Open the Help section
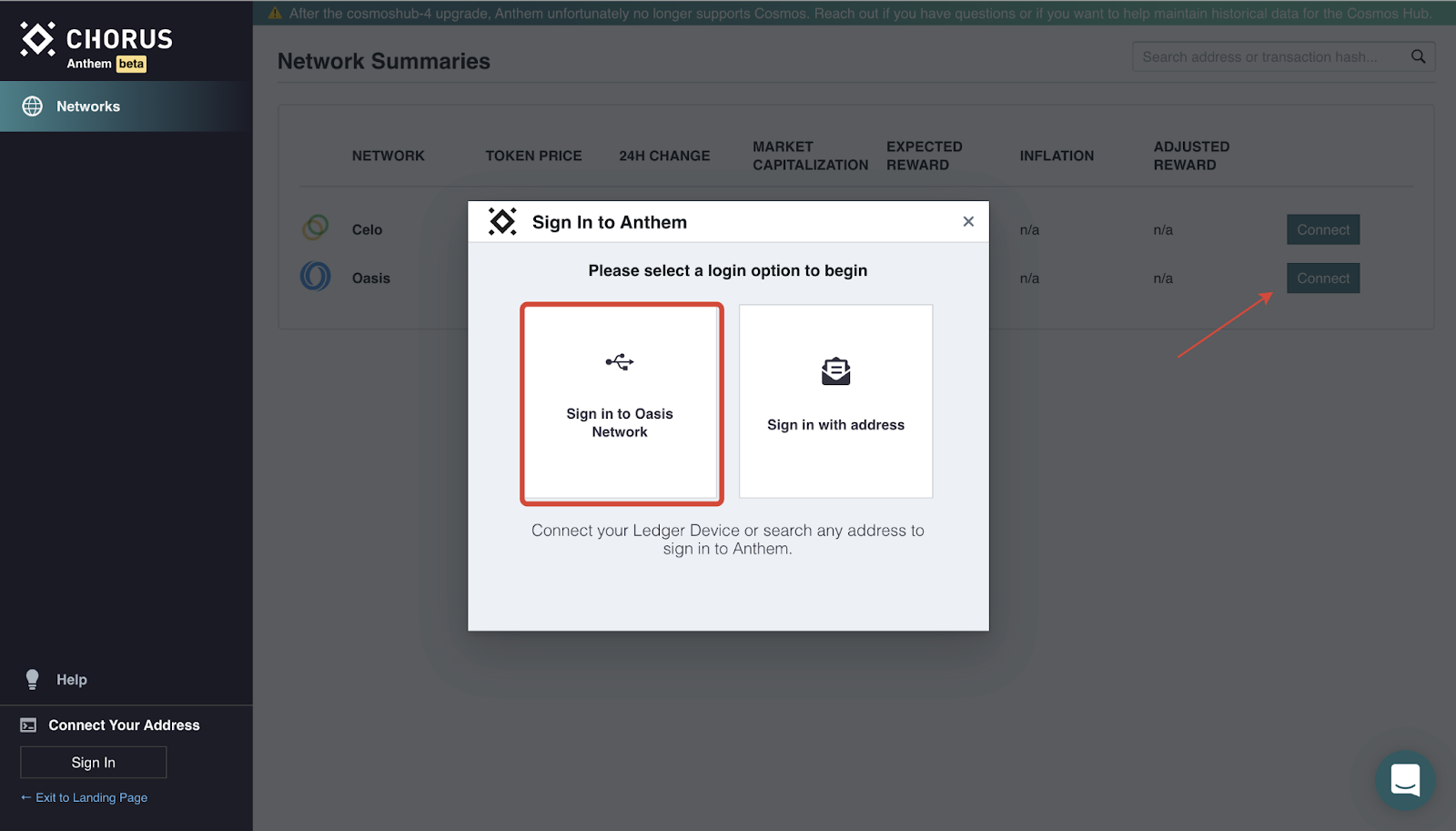The width and height of the screenshot is (1456, 831). 72,680
